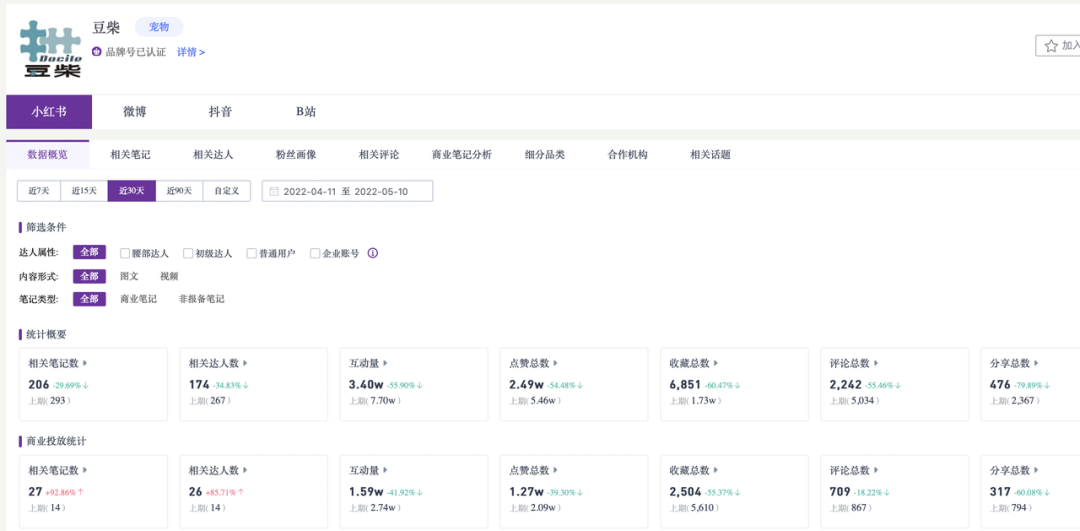Open the 商业笔记分析 sub-tab

[x=461, y=155]
